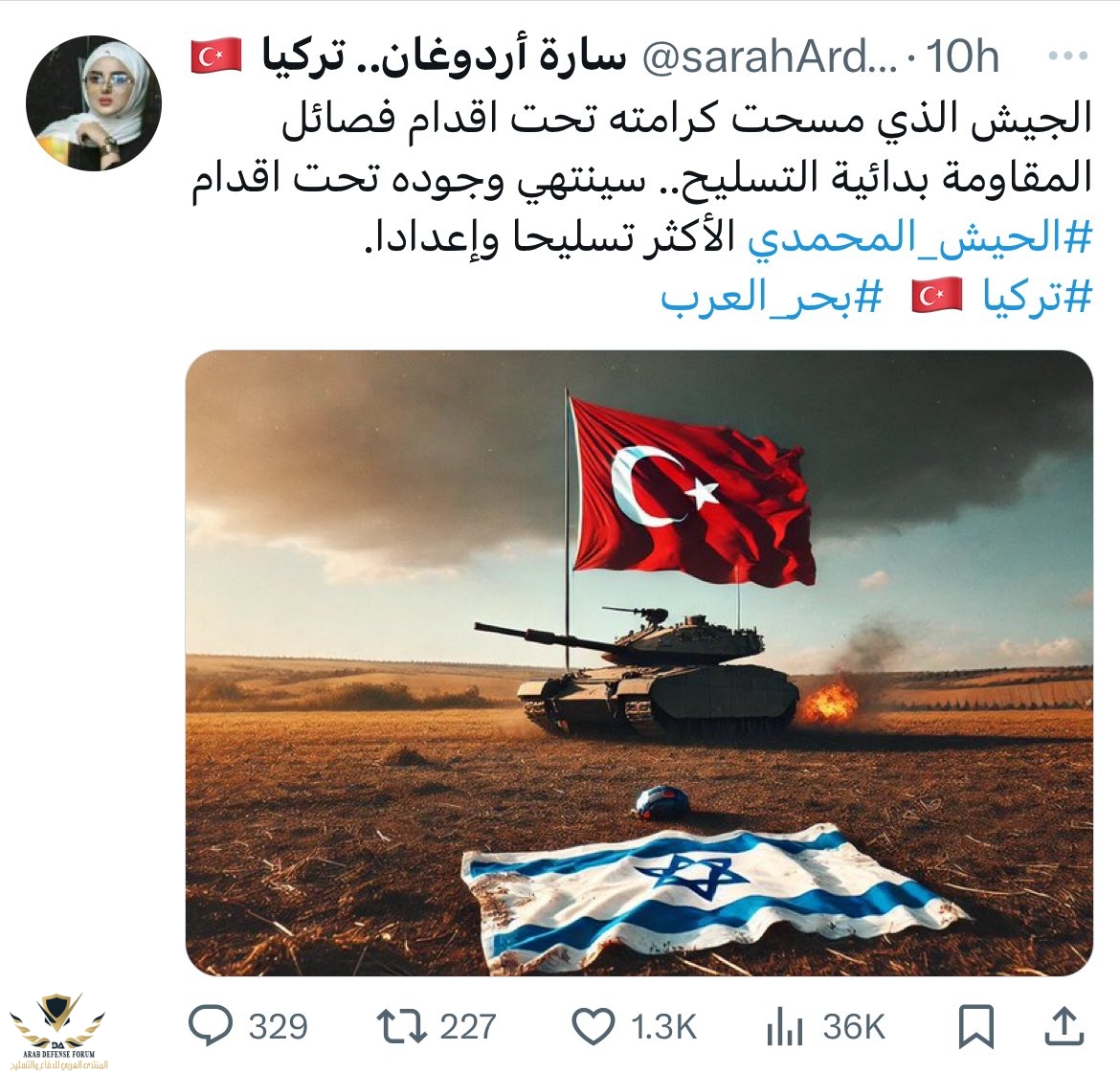The image size is (1120, 1073).
Task: Like the tweet with the heart icon
Action: click(594, 1027)
